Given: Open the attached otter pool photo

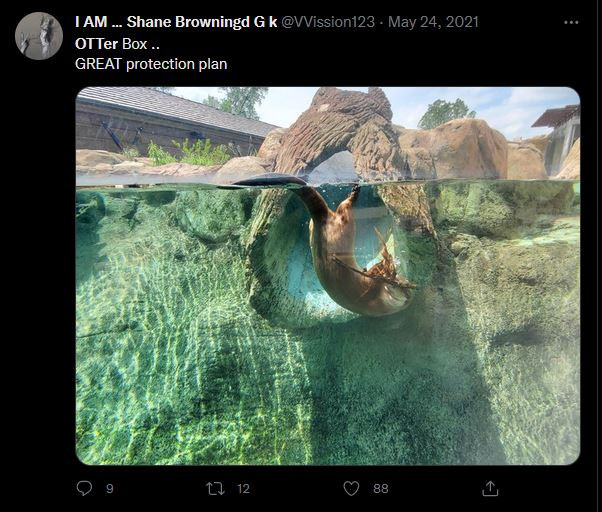Looking at the screenshot, I should (328, 276).
